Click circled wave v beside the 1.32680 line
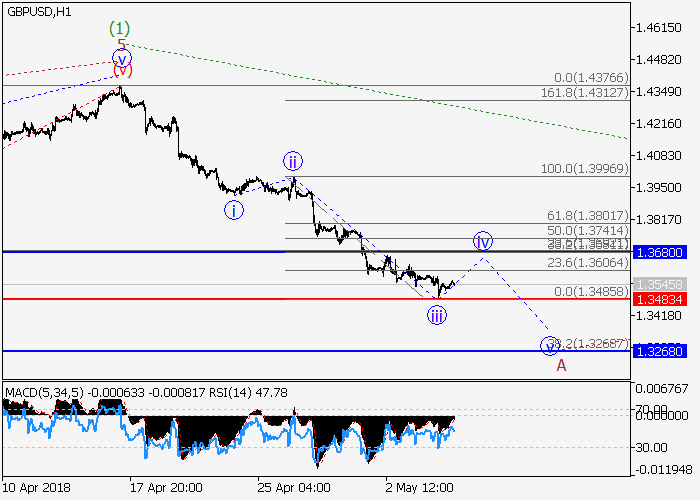Screen dimensions: 700x500 pos(549,346)
